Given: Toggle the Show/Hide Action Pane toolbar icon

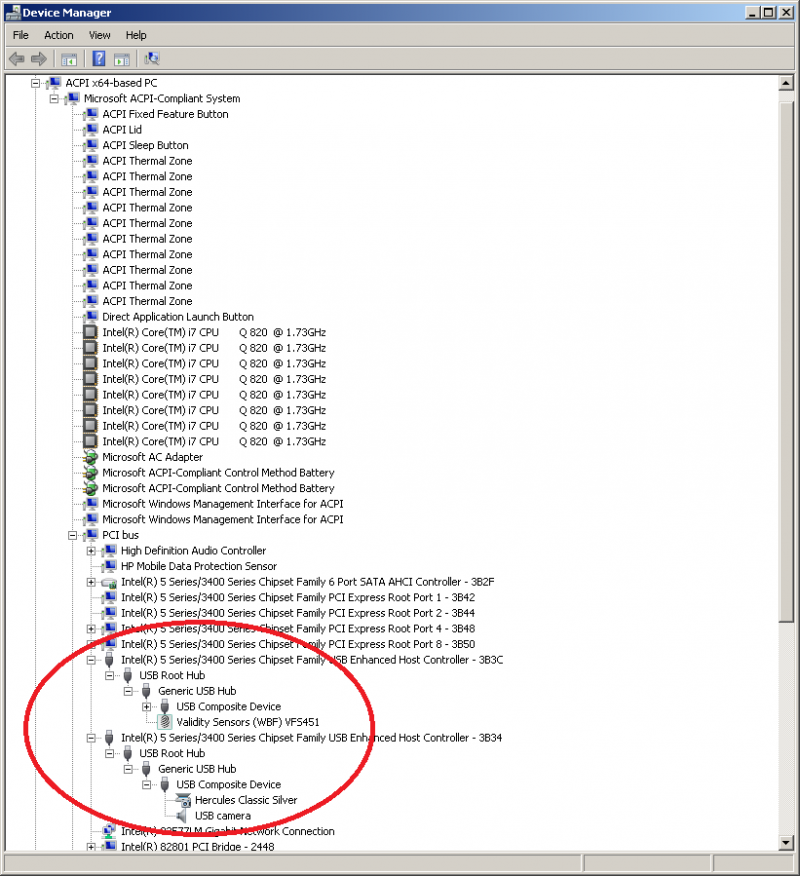Looking at the screenshot, I should (x=122, y=59).
